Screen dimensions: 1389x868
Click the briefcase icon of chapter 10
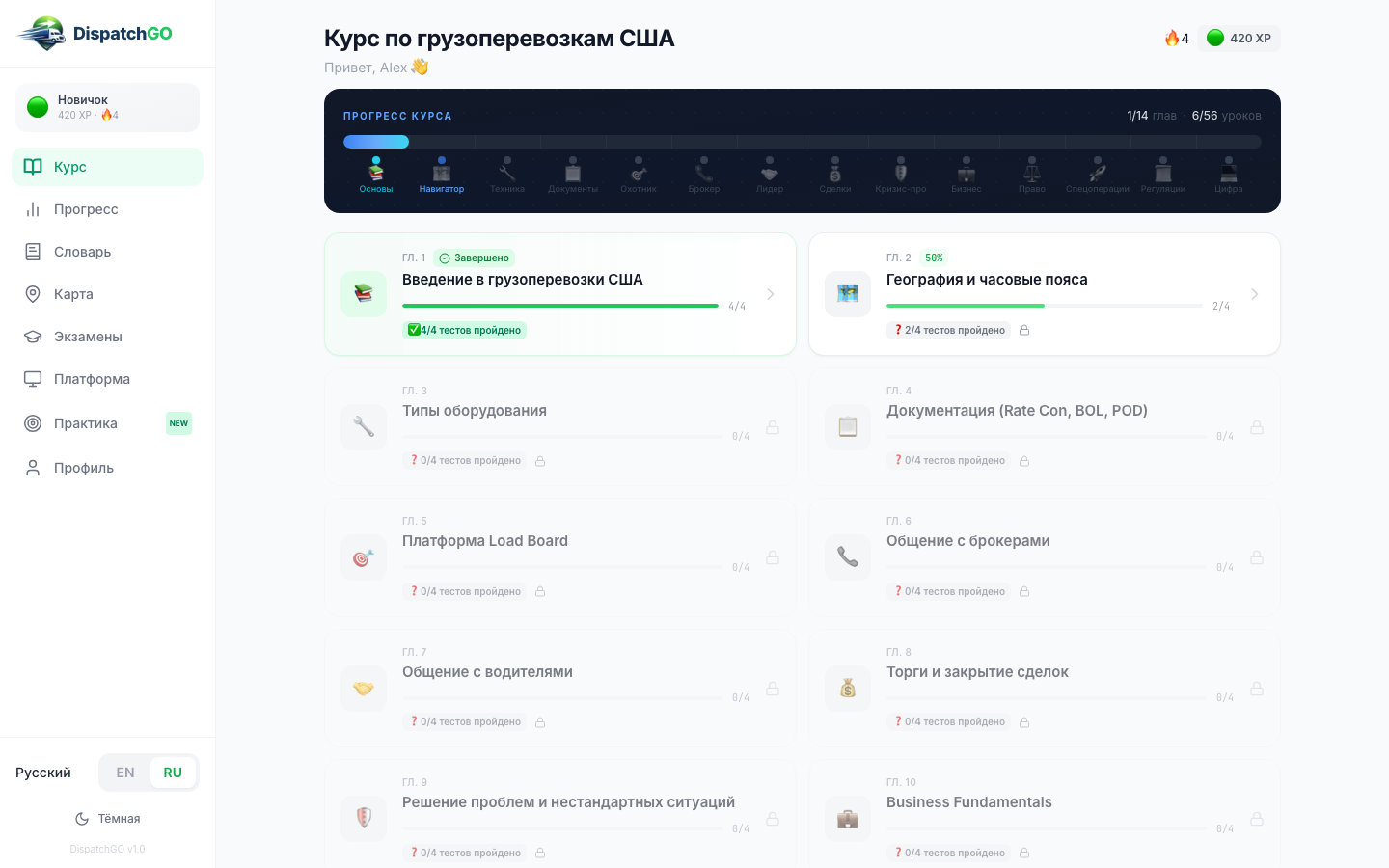(x=848, y=819)
